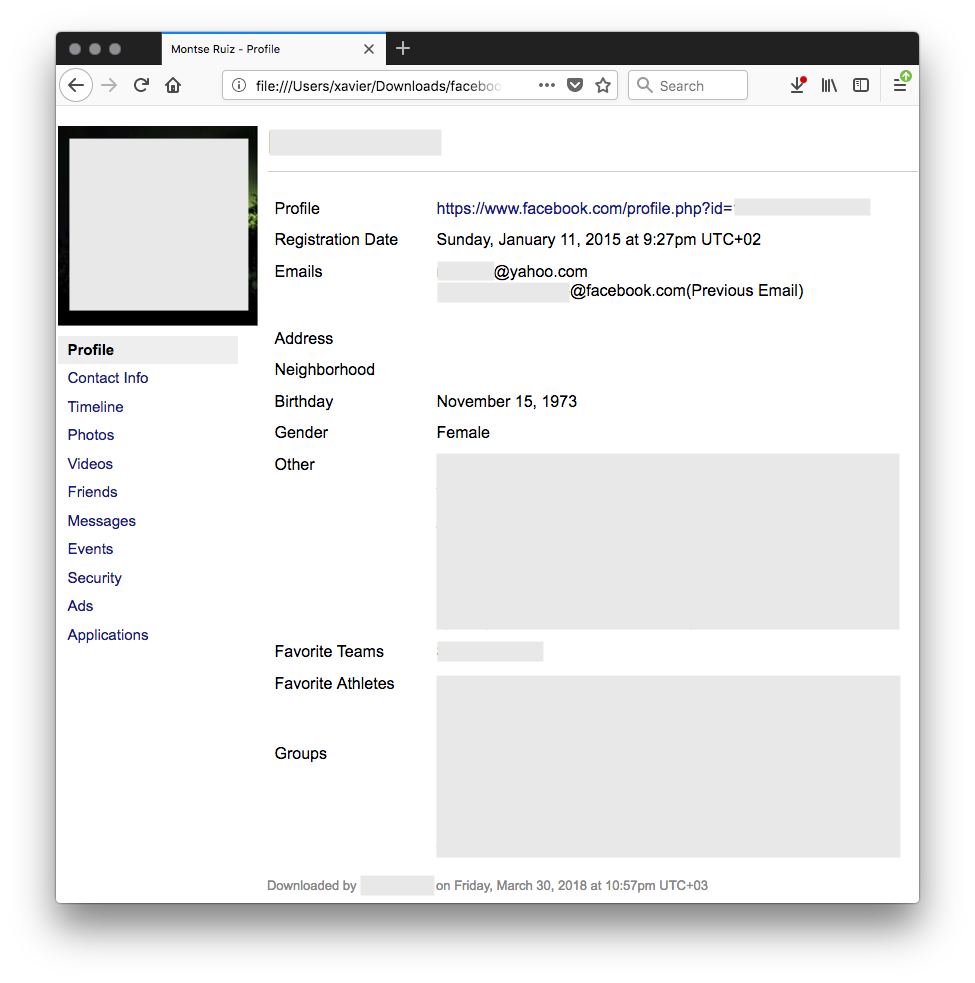Navigate to the Photos section

pyautogui.click(x=90, y=434)
